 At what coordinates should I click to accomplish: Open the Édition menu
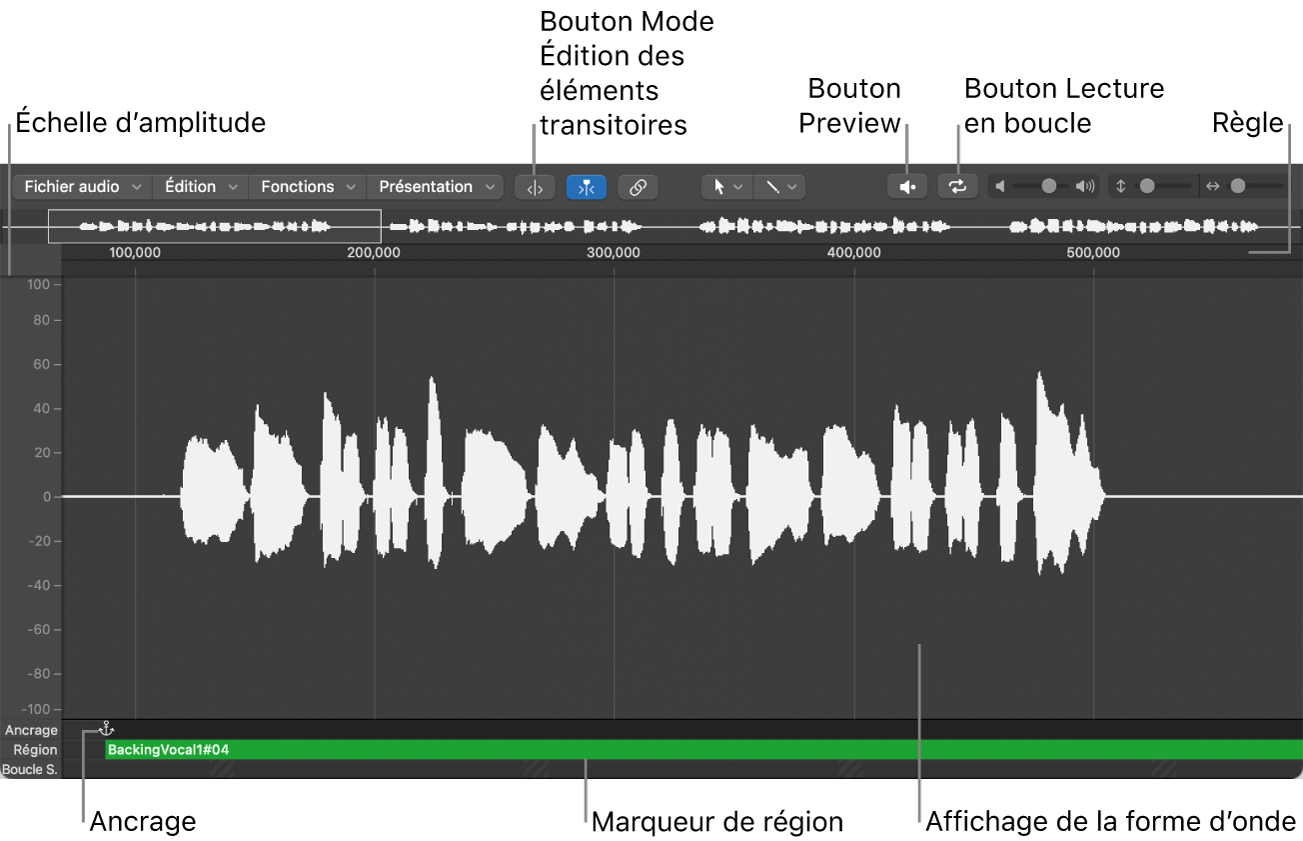tap(201, 187)
